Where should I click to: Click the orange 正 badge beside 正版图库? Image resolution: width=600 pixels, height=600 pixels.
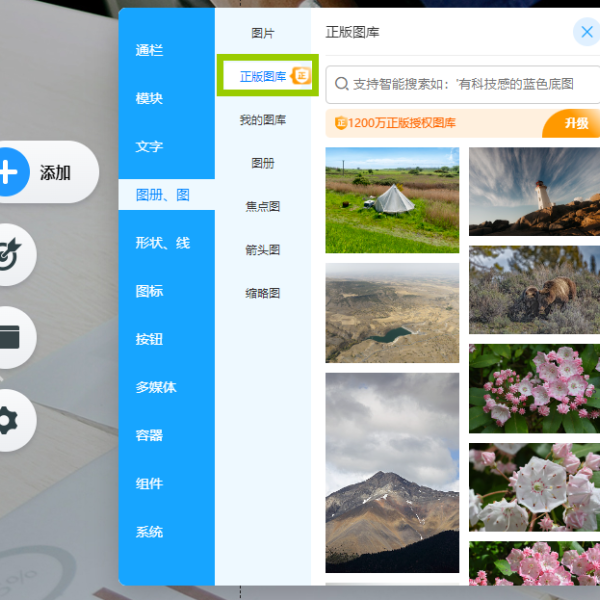point(301,75)
